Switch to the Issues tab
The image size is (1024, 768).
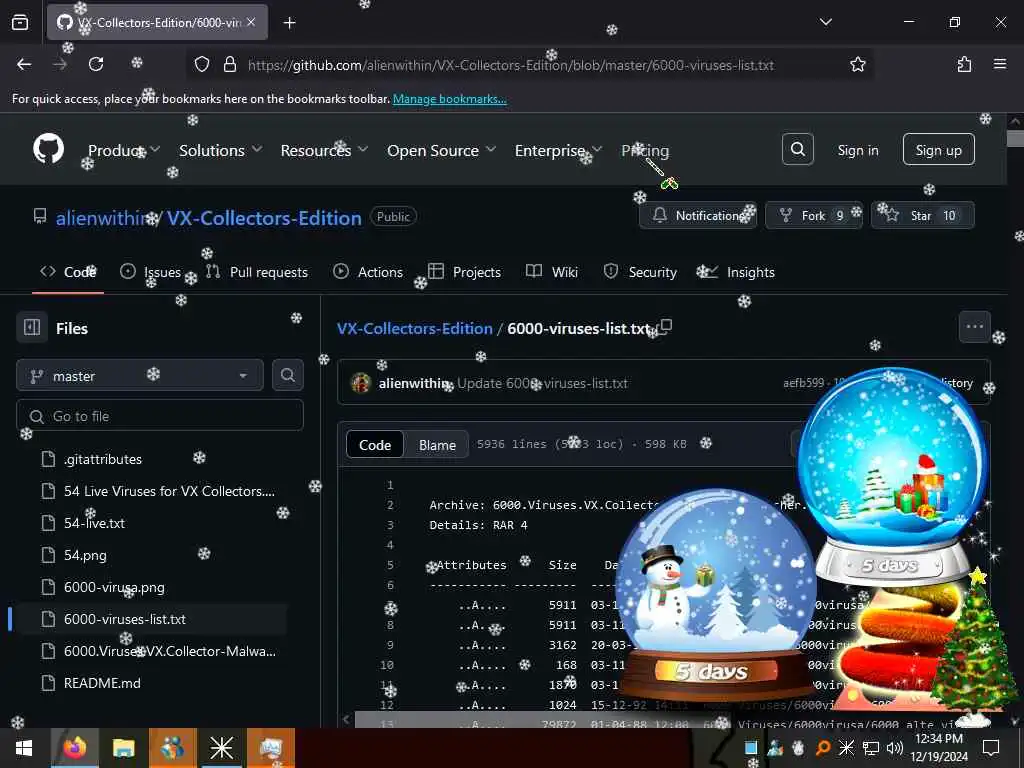150,272
